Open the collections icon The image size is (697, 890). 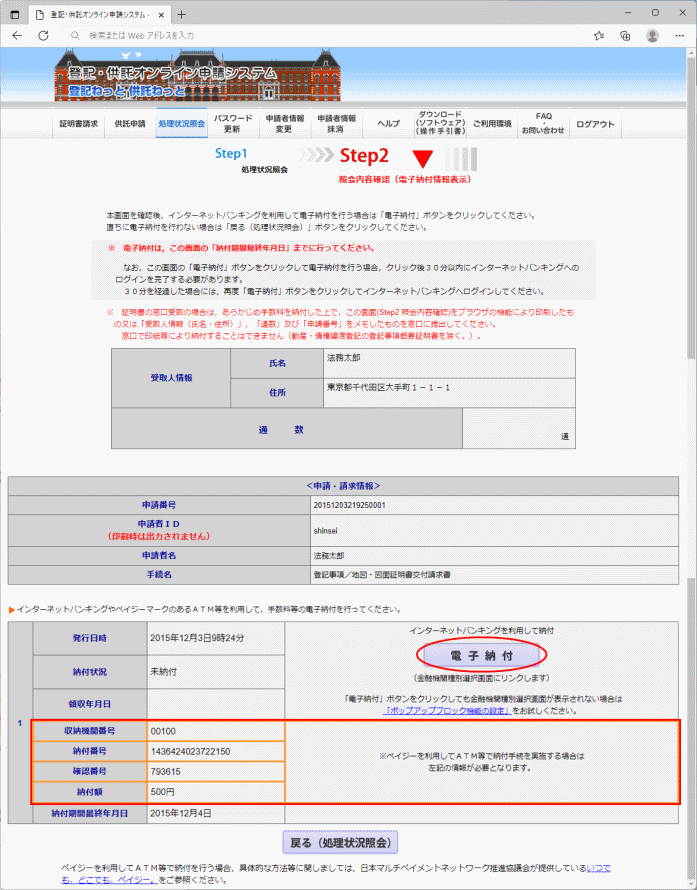(x=625, y=35)
